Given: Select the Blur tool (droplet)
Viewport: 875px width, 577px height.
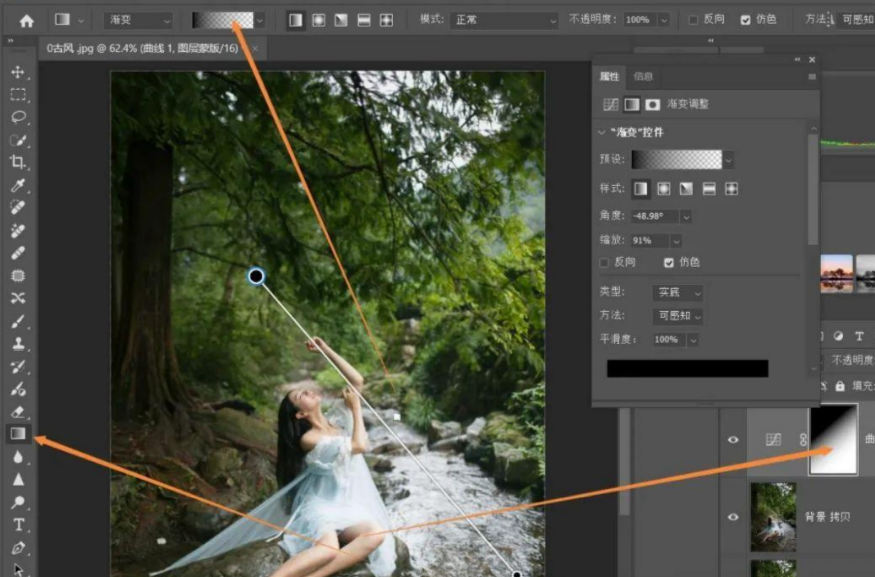Looking at the screenshot, I should [x=18, y=457].
